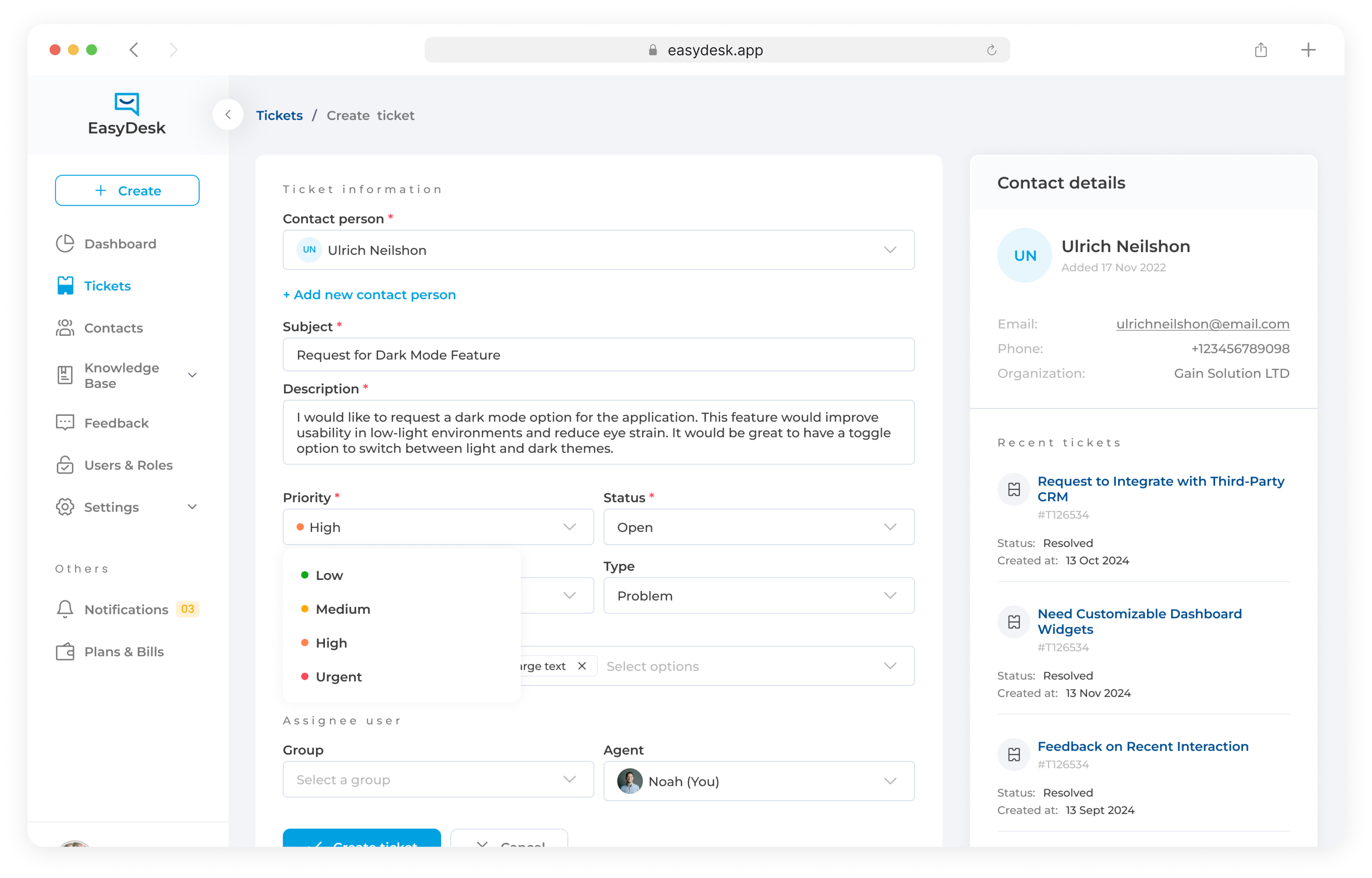Image resolution: width=1372 pixels, height=878 pixels.
Task: Click the Add new contact person link
Action: click(369, 295)
